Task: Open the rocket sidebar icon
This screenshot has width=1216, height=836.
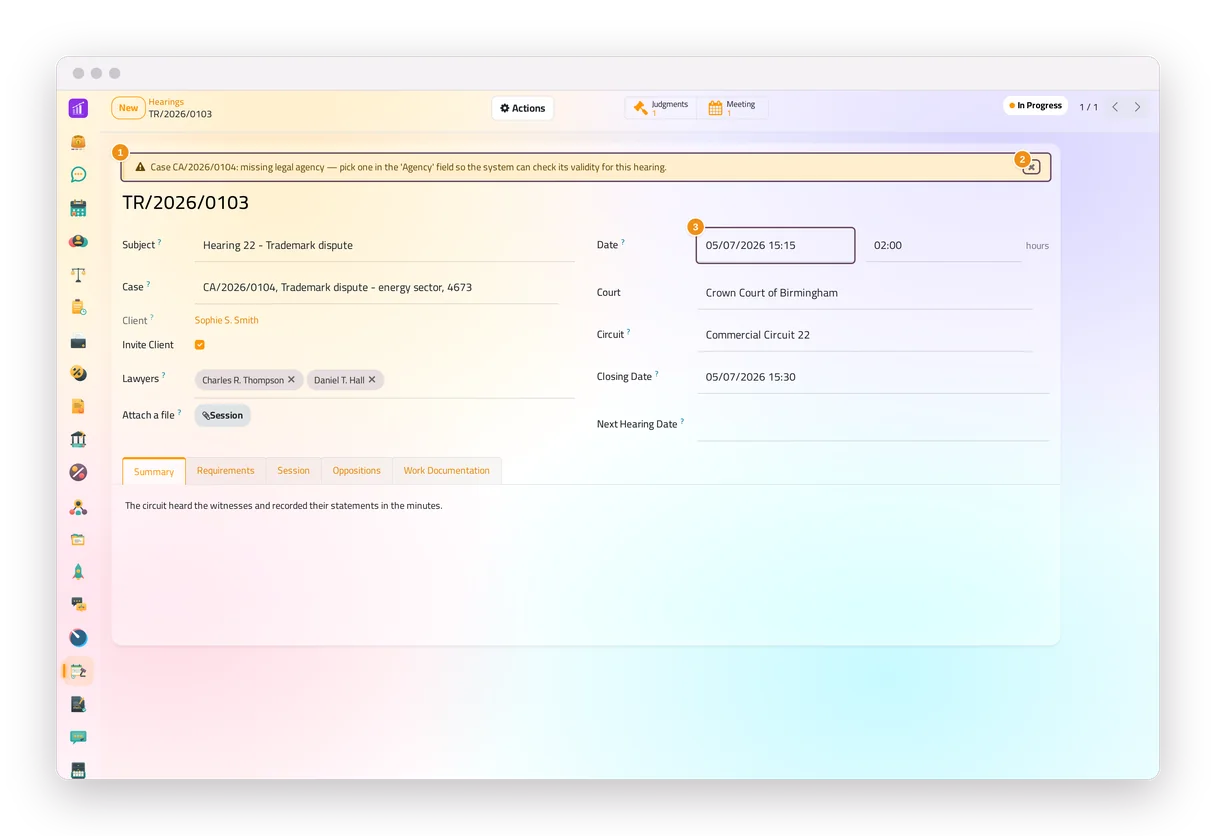Action: (x=78, y=572)
